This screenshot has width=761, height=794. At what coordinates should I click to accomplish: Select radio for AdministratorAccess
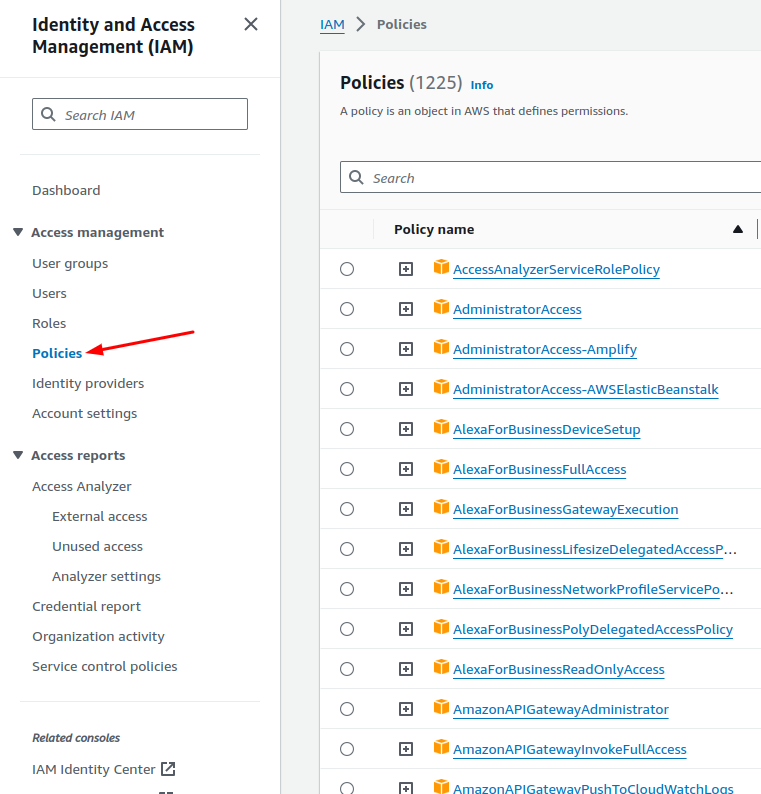click(347, 309)
